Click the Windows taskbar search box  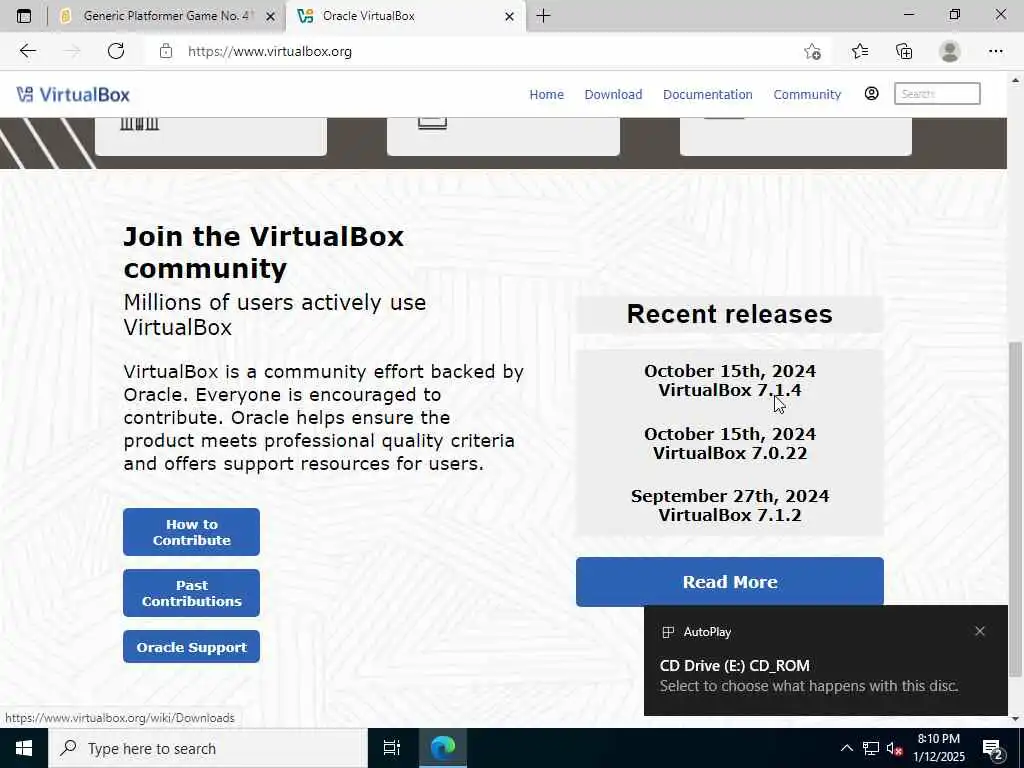click(208, 748)
